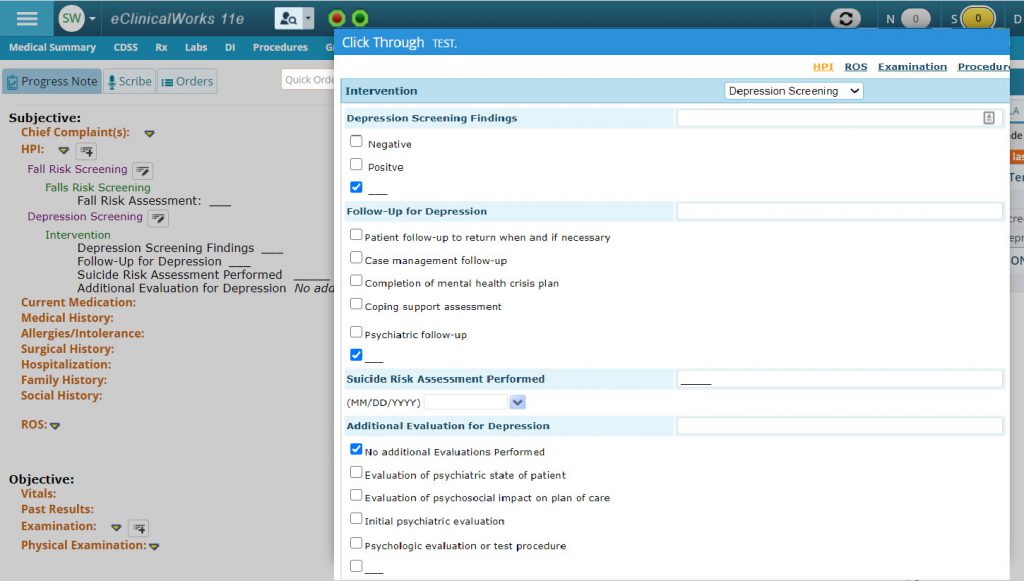Open the hamburger navigation menu
The height and width of the screenshot is (581, 1024).
click(x=26, y=17)
